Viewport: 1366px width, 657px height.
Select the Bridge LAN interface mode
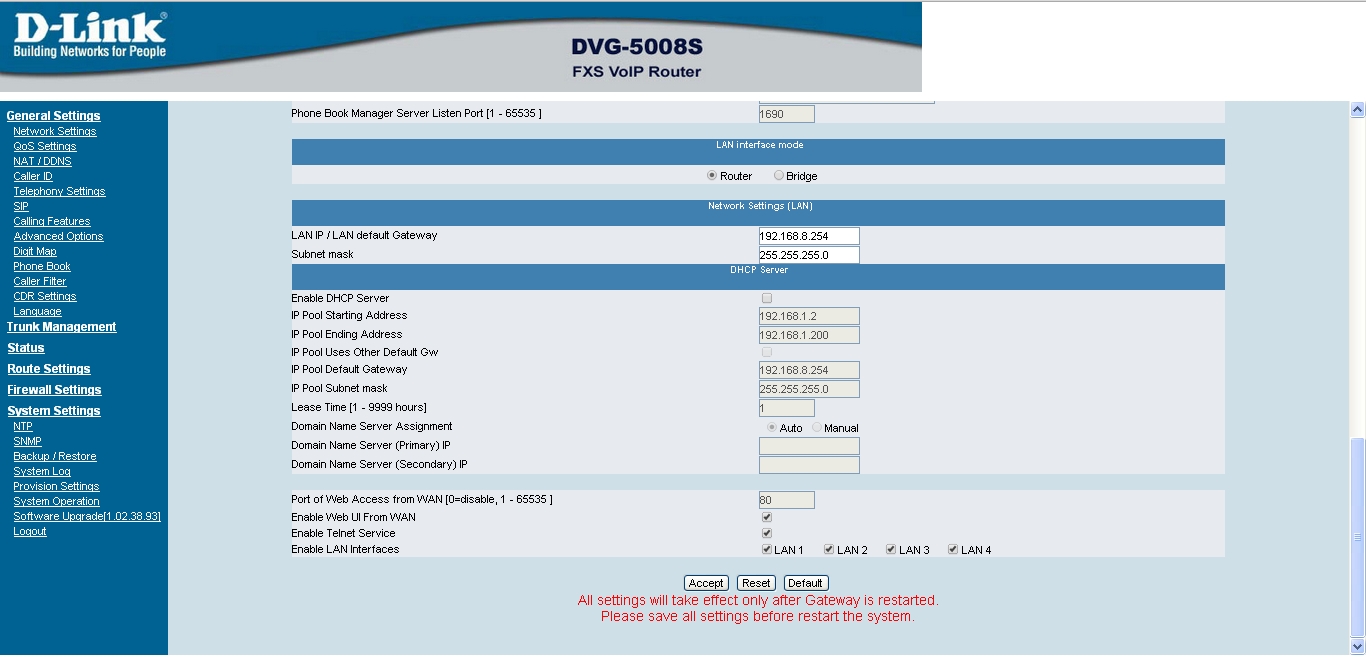[779, 176]
